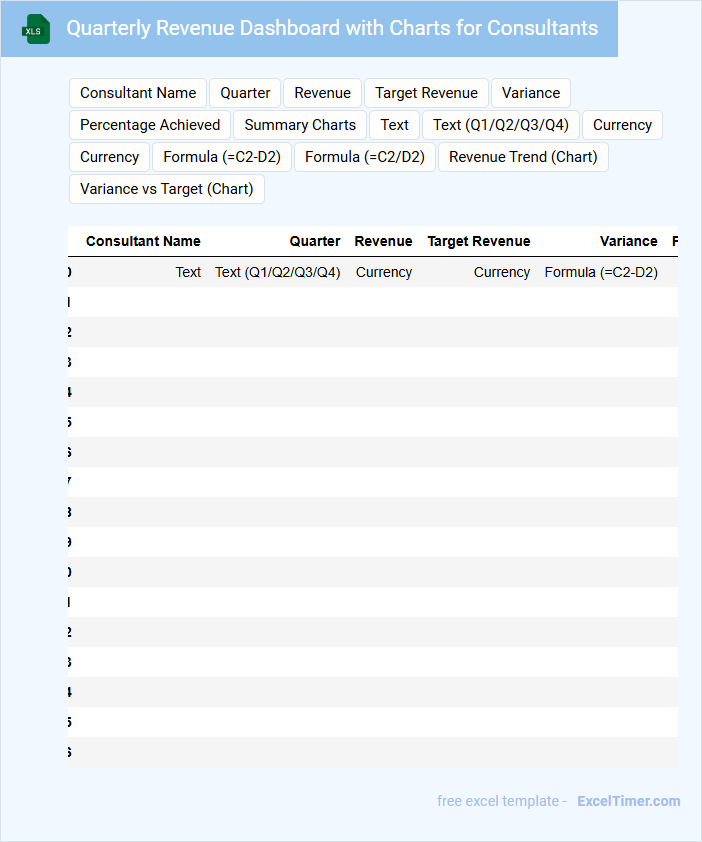
Task: Click the Currency cell under Target Revenue
Action: pyautogui.click(x=502, y=272)
